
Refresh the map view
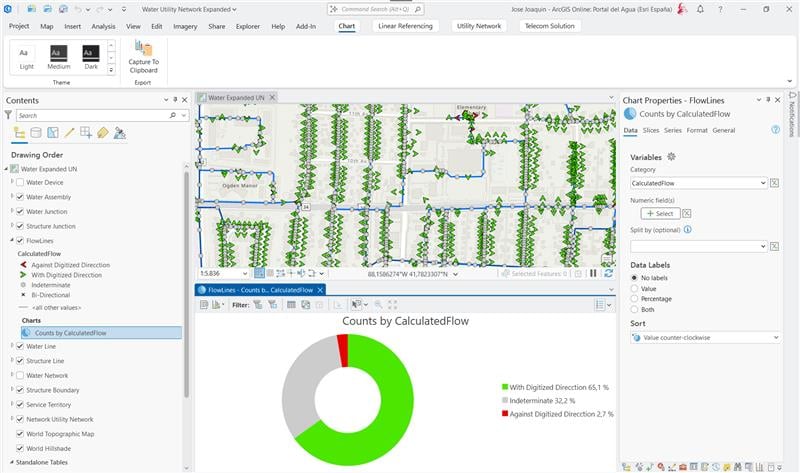[608, 273]
